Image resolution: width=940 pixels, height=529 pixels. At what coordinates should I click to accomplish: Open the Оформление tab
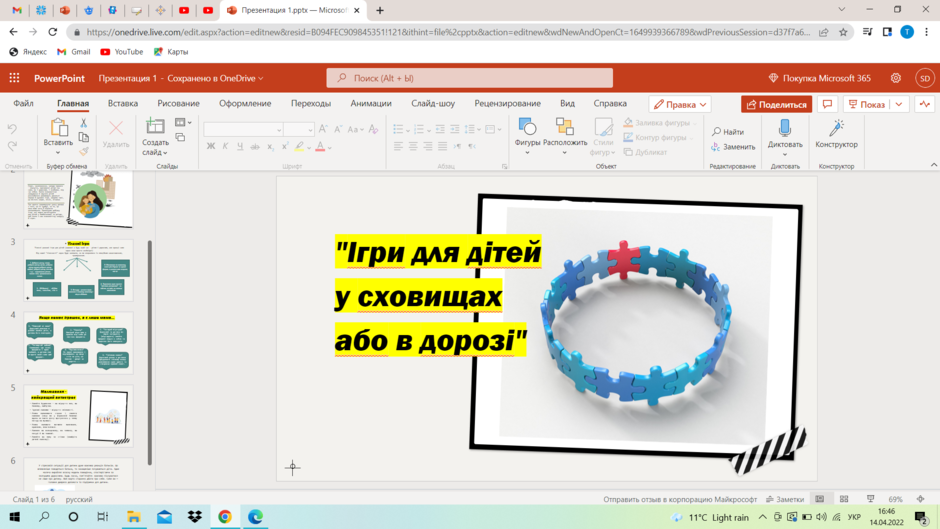[x=245, y=103]
